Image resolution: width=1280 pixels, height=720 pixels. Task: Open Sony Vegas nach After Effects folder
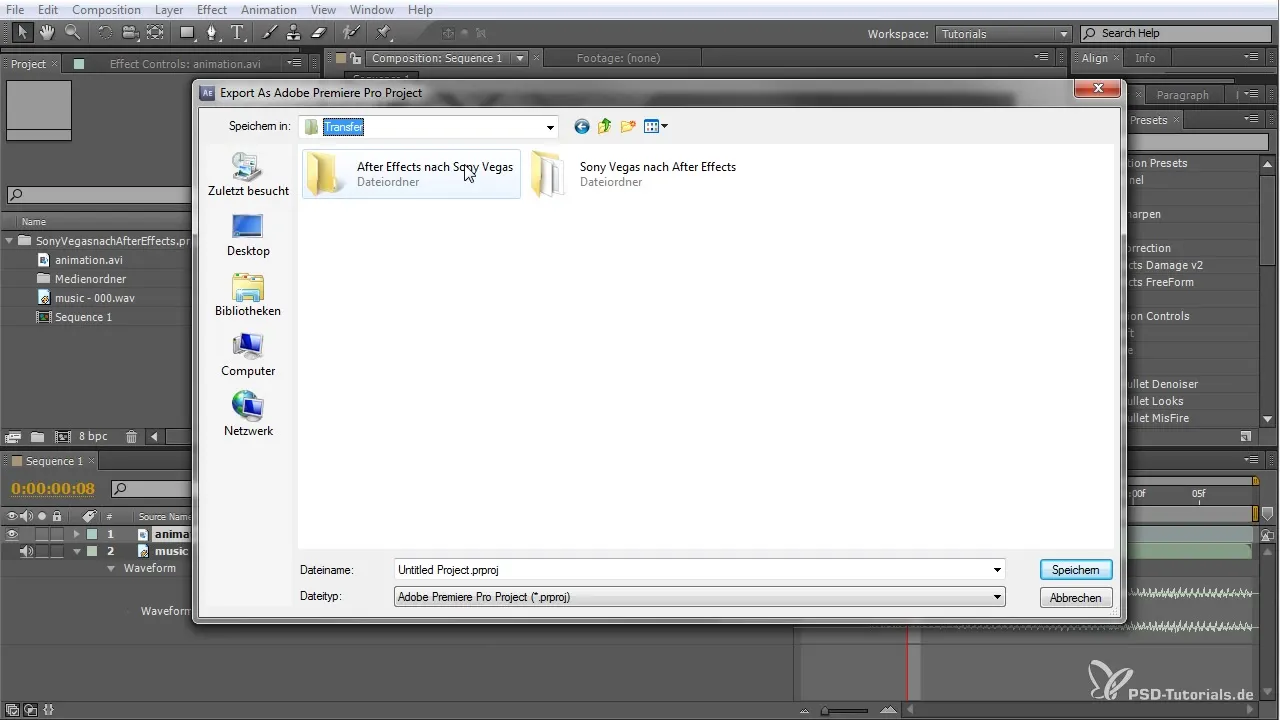click(634, 174)
